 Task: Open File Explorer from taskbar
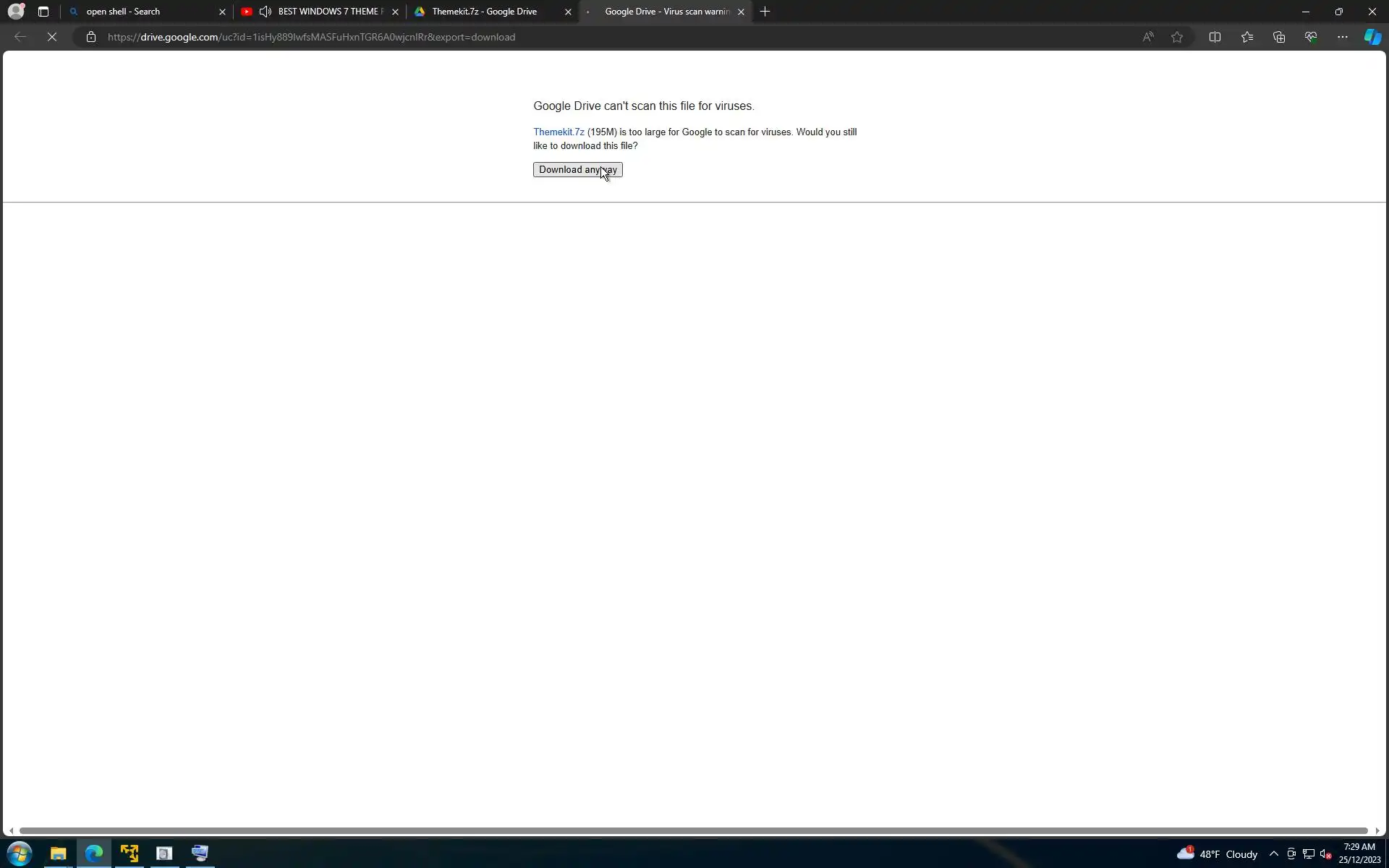coord(58,854)
